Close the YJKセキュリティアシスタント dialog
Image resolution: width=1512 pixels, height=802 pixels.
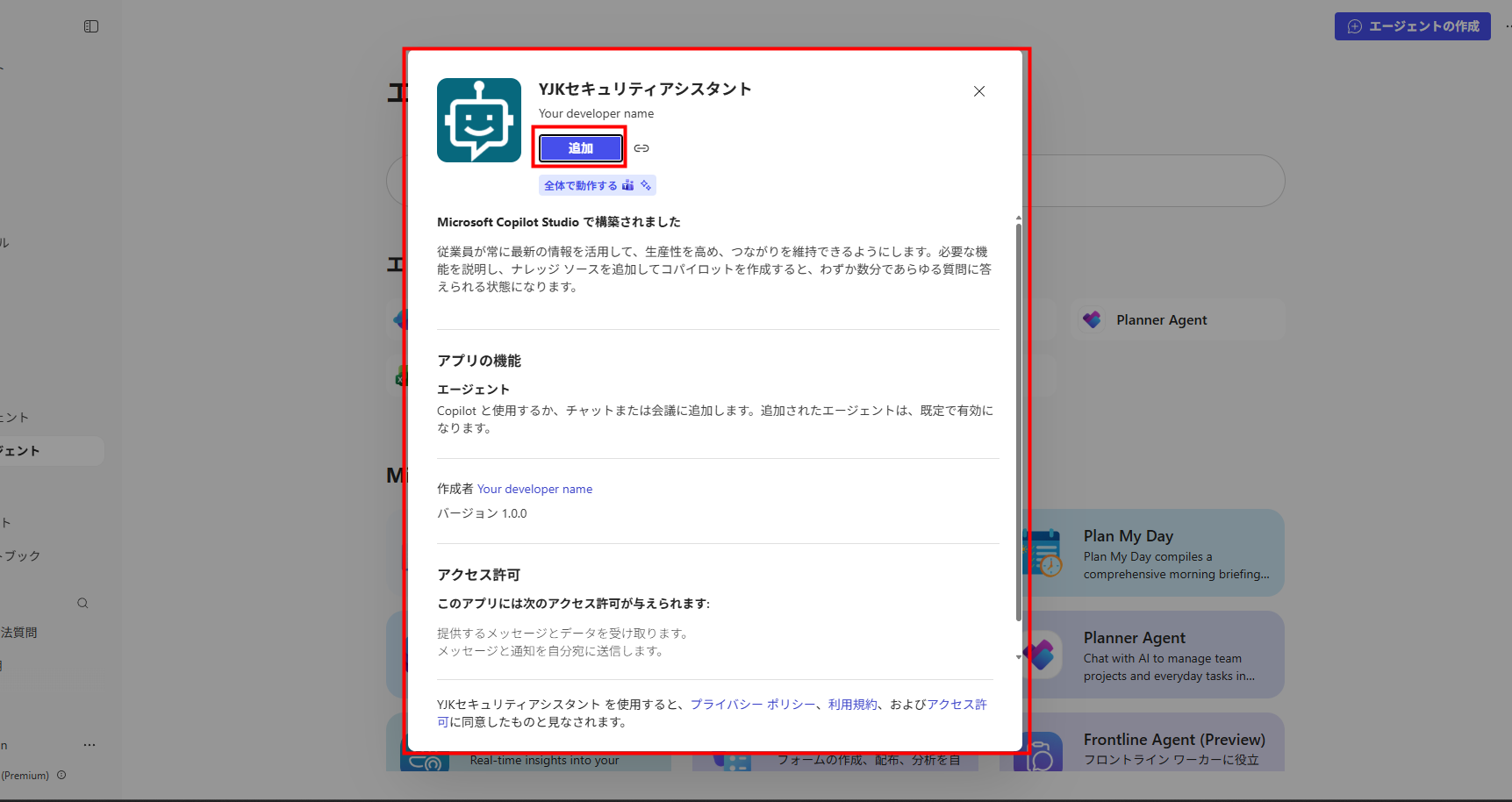tap(979, 91)
